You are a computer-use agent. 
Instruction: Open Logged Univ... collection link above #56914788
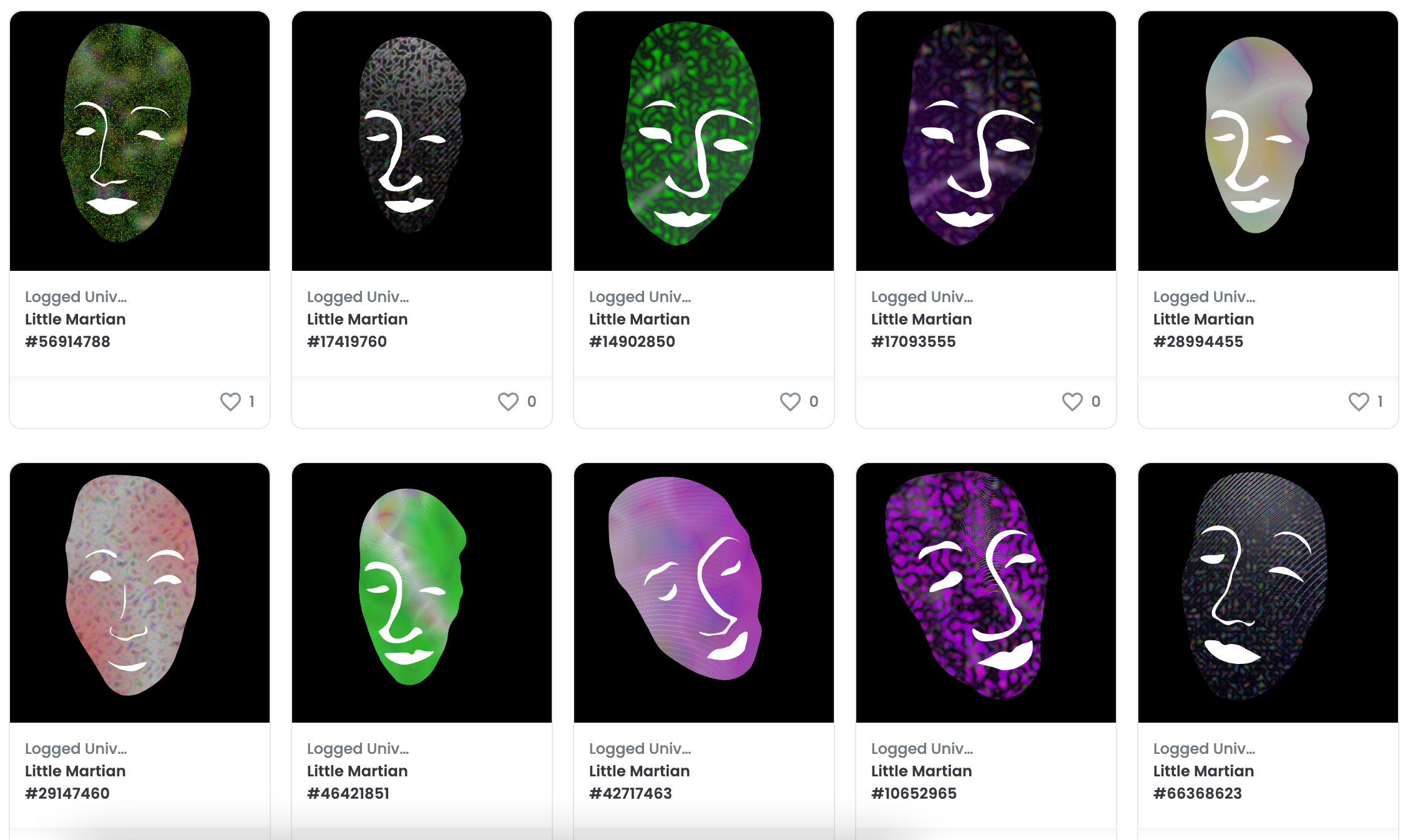click(76, 297)
